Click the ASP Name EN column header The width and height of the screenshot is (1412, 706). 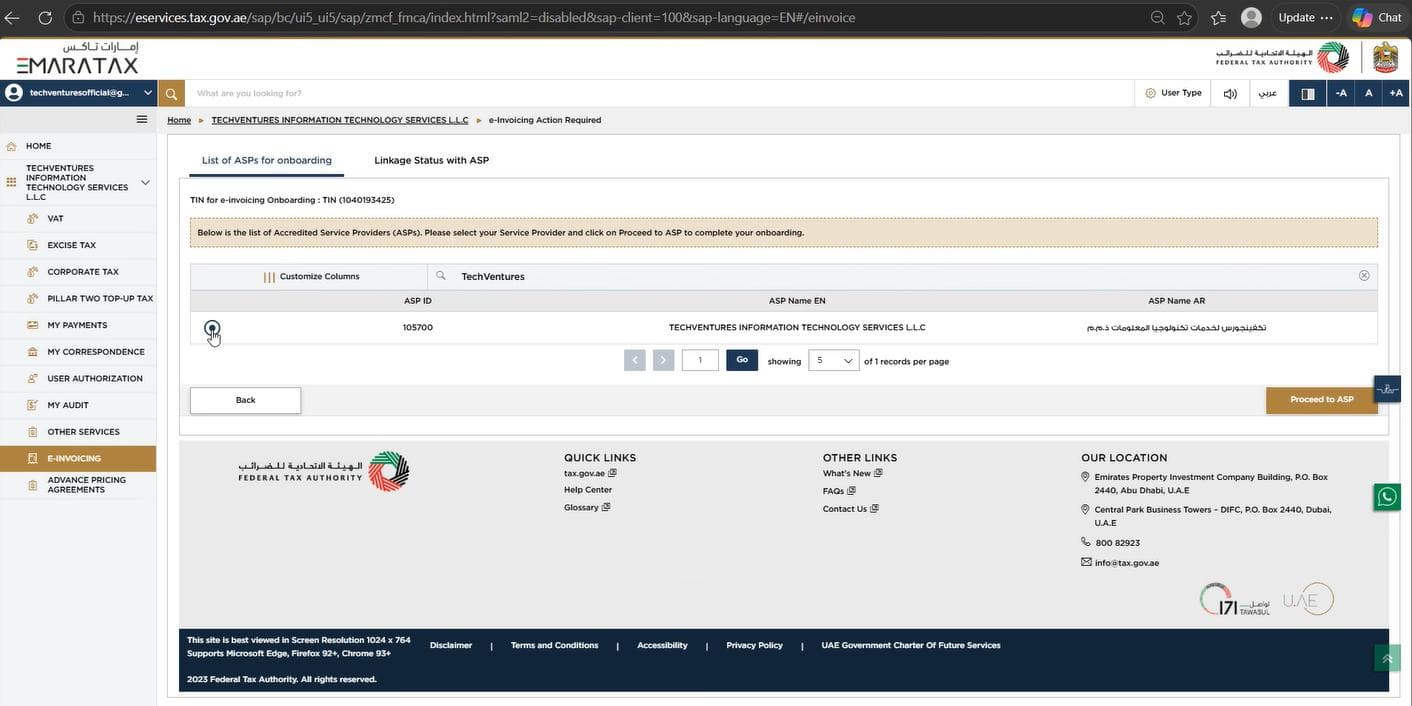797,301
